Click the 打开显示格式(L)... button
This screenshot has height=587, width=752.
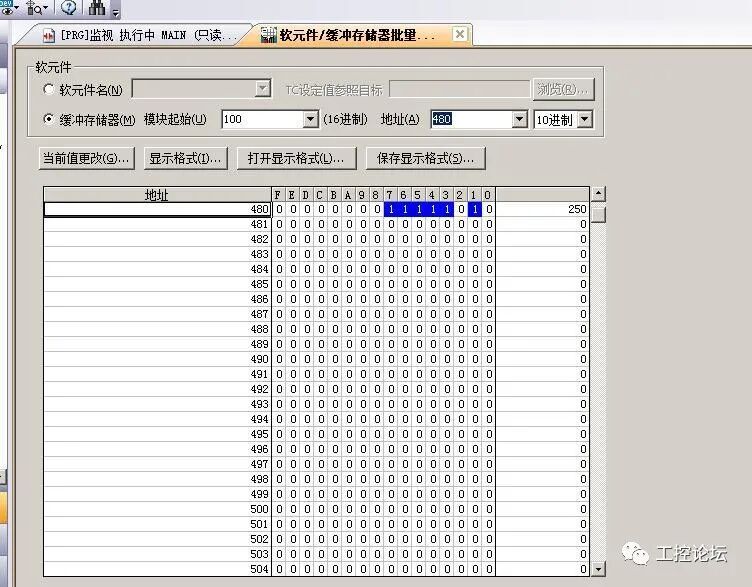[x=297, y=158]
